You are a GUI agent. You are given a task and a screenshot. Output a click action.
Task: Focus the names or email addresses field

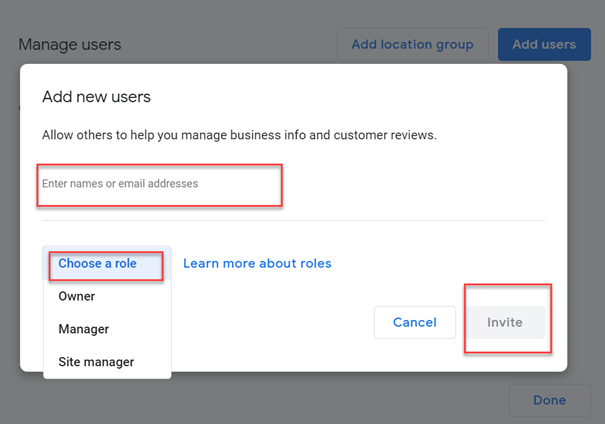click(x=160, y=185)
